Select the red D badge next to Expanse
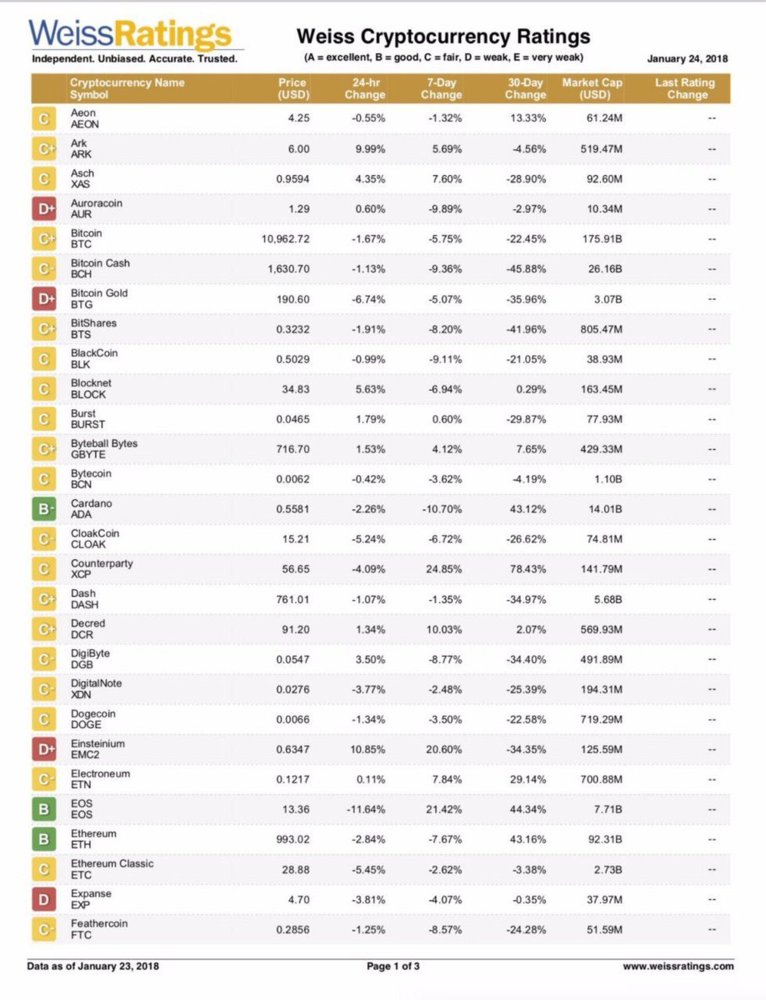Screen dimensions: 766x1000 (45, 900)
